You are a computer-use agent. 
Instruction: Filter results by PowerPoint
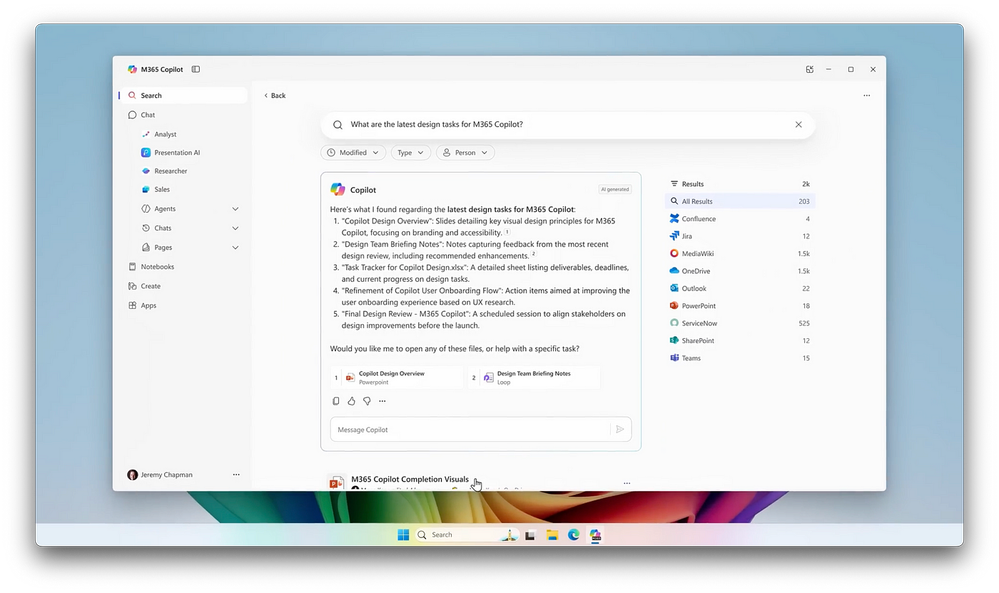click(x=740, y=306)
